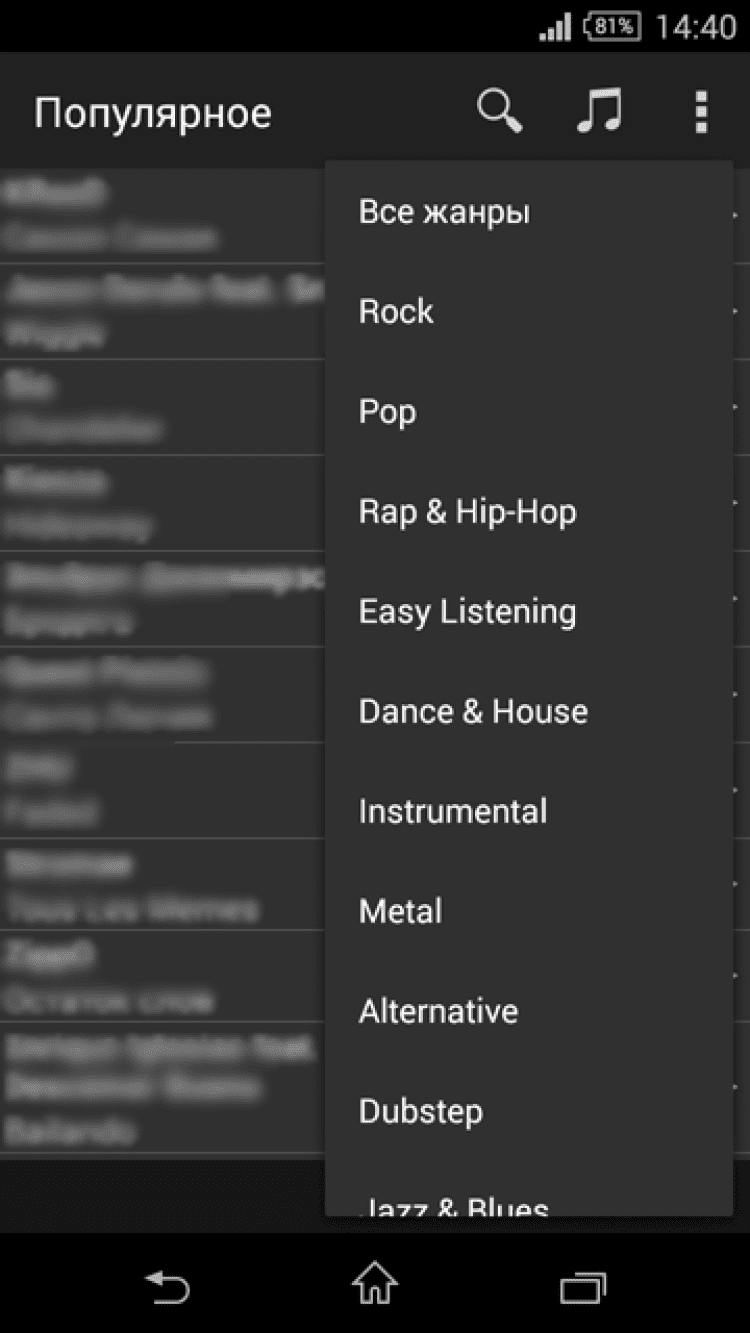This screenshot has height=1333, width=750.
Task: Choose the Dubstep genre
Action: pyautogui.click(x=421, y=1111)
